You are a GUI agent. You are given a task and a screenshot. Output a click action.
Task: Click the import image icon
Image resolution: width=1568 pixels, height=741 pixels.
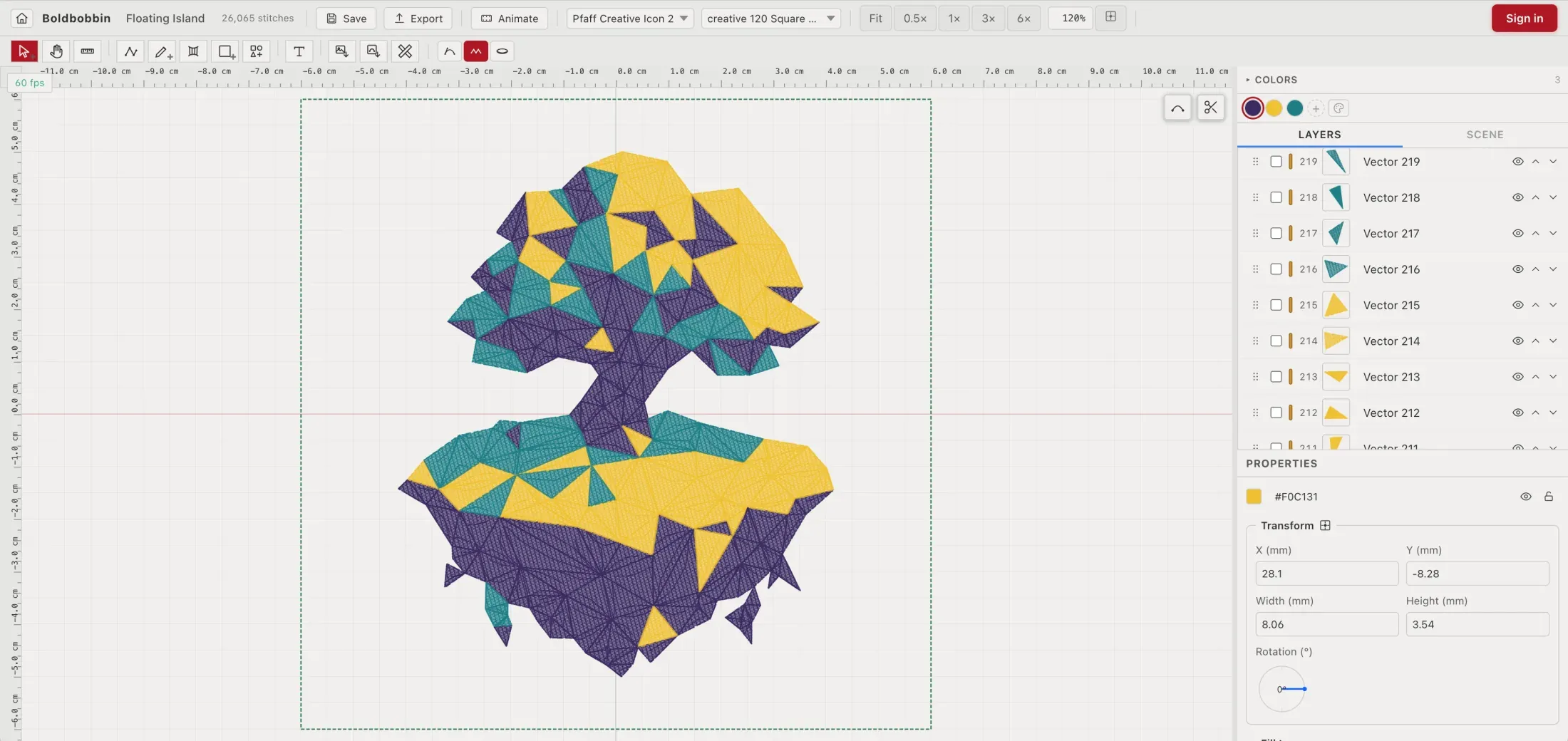pos(342,51)
